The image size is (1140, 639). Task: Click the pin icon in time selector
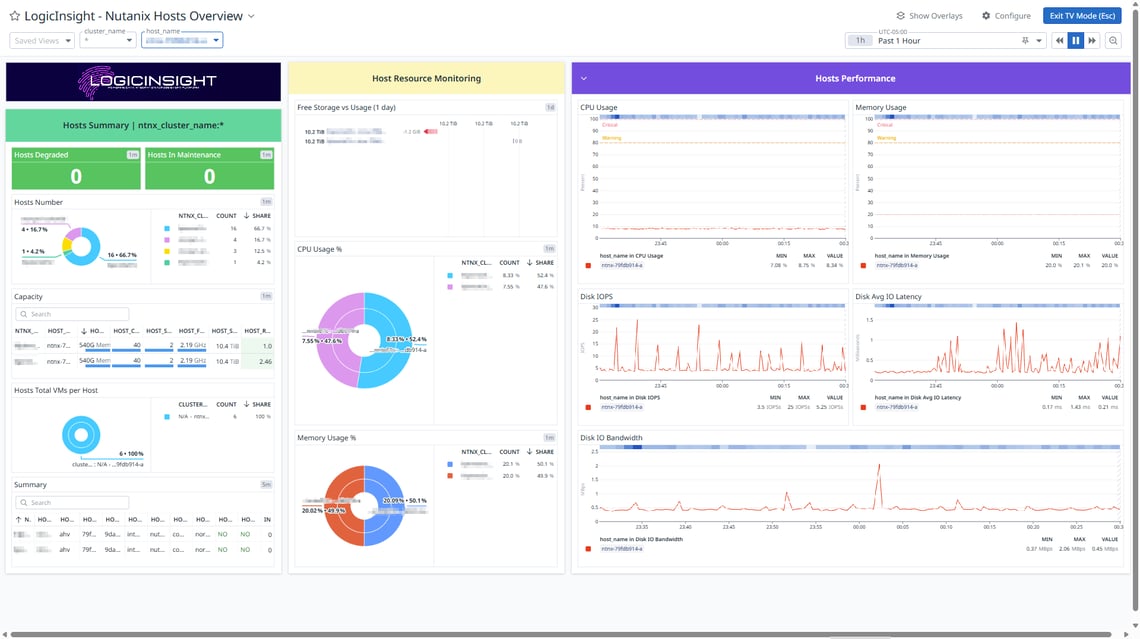pos(1025,41)
